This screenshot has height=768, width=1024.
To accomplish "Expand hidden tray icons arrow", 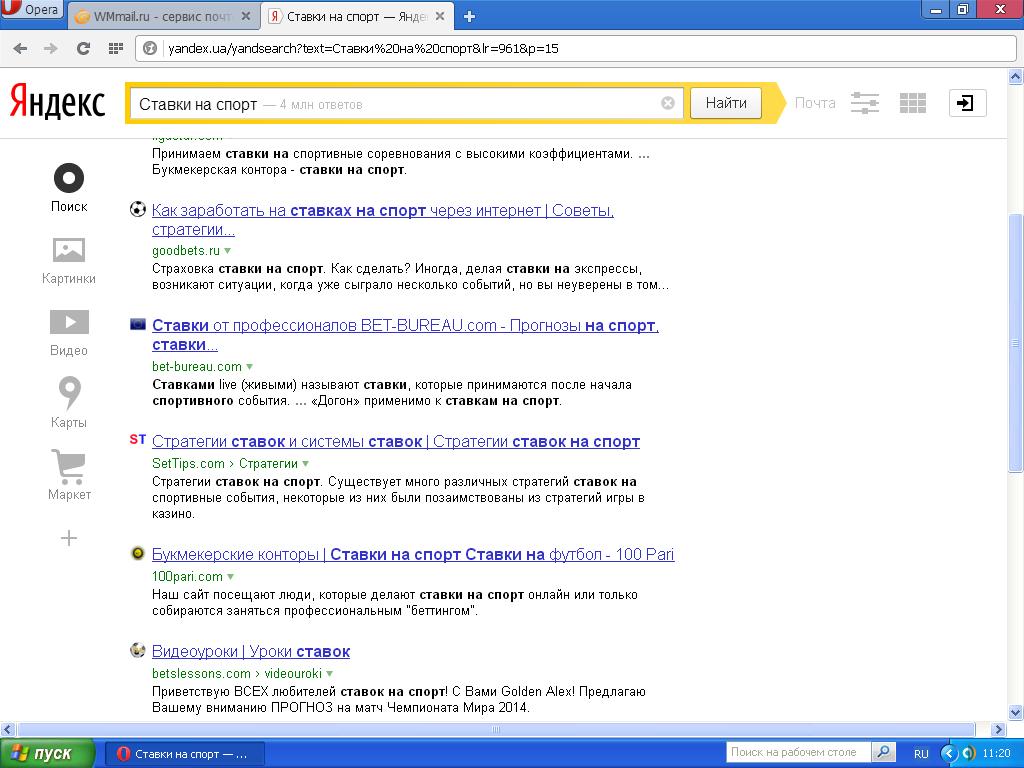I will click(949, 754).
